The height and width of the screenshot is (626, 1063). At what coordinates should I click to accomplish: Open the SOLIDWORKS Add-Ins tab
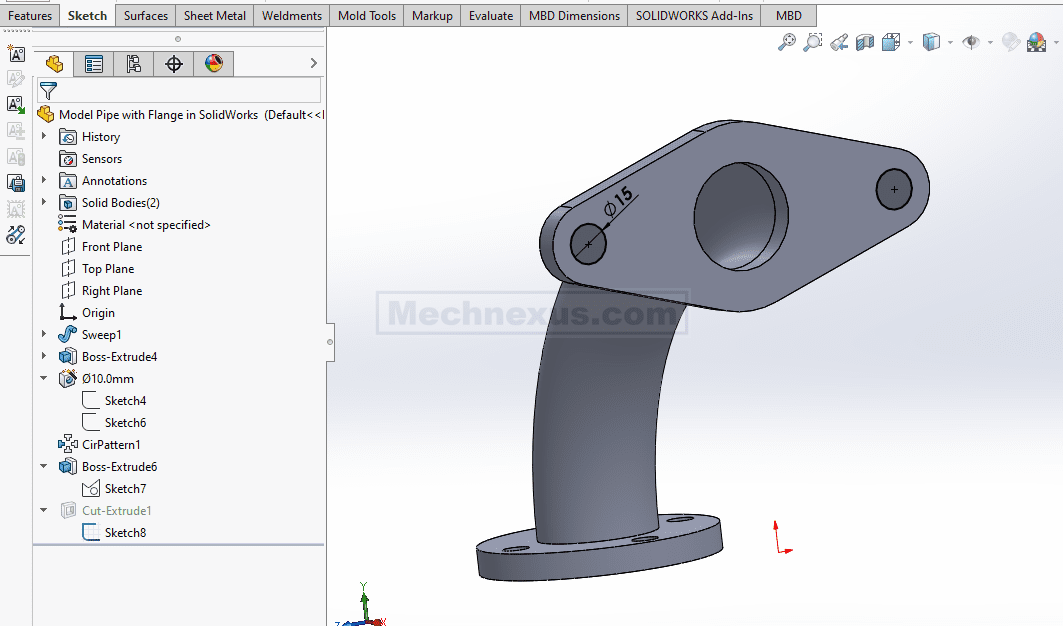[694, 16]
